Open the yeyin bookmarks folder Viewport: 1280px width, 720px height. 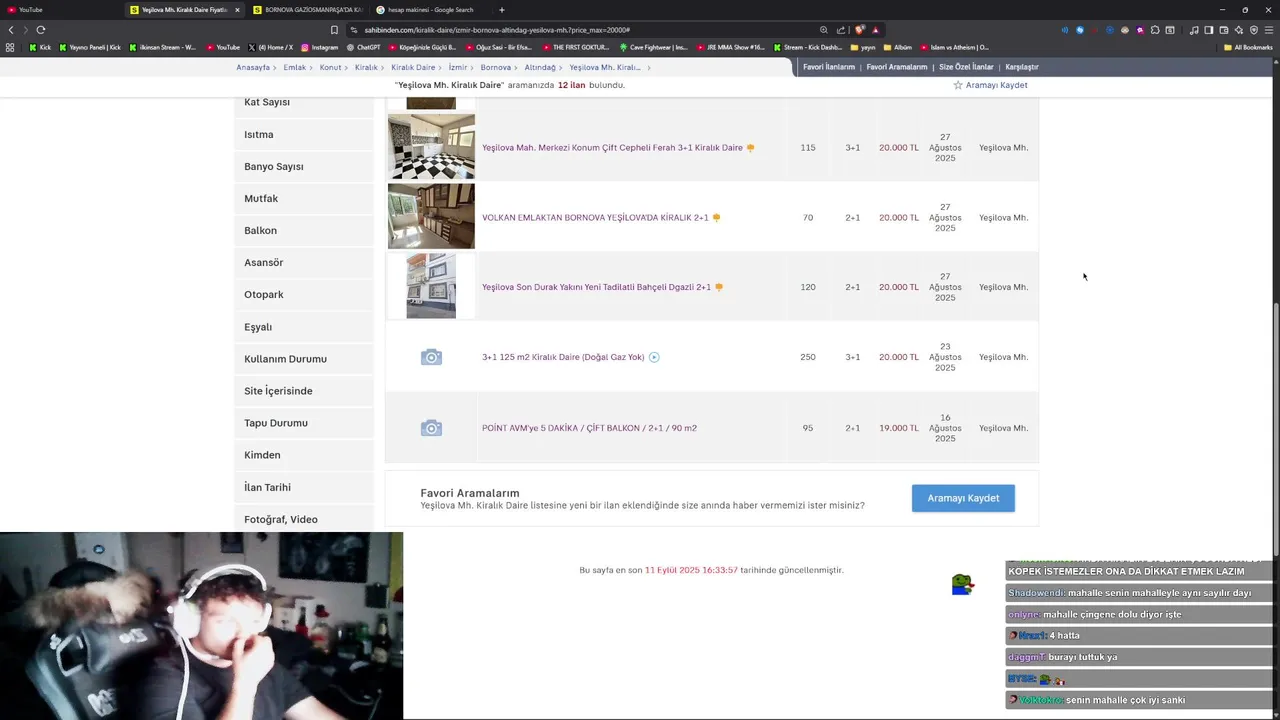(862, 47)
